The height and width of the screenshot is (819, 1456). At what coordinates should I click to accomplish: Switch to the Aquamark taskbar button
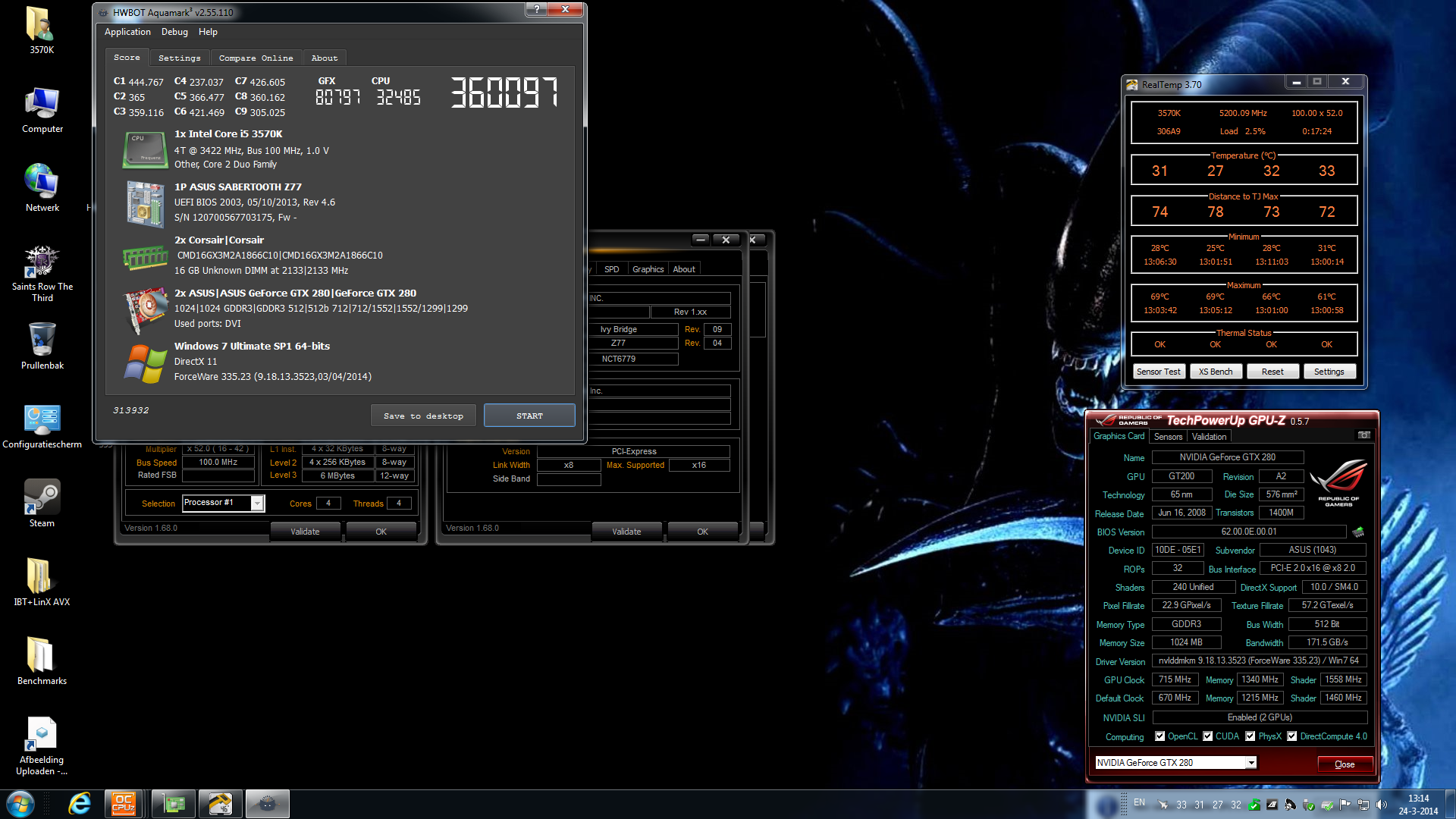pos(267,804)
